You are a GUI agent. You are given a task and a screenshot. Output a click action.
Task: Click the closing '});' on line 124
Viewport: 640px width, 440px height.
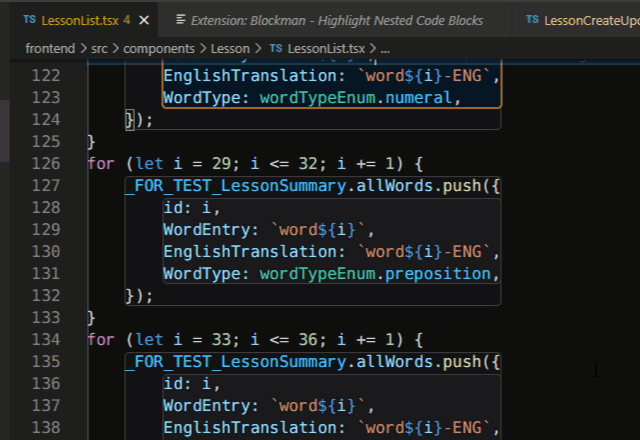[x=139, y=120]
